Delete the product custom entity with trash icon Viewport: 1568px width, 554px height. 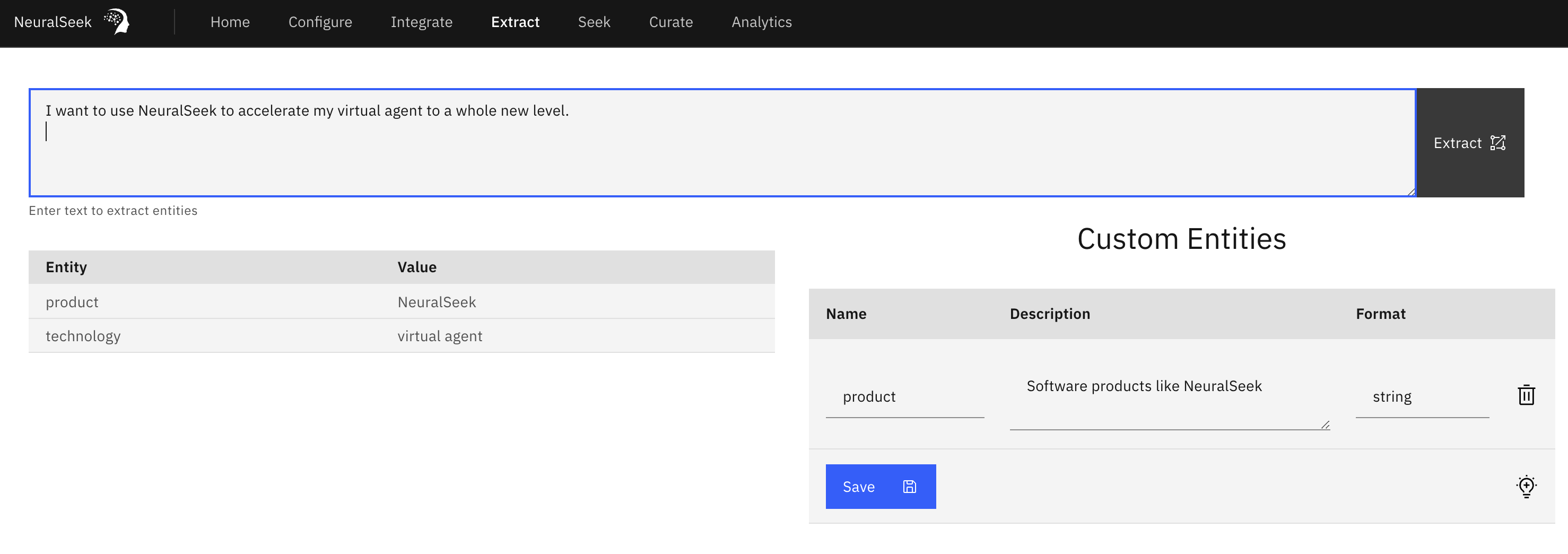[x=1526, y=395]
